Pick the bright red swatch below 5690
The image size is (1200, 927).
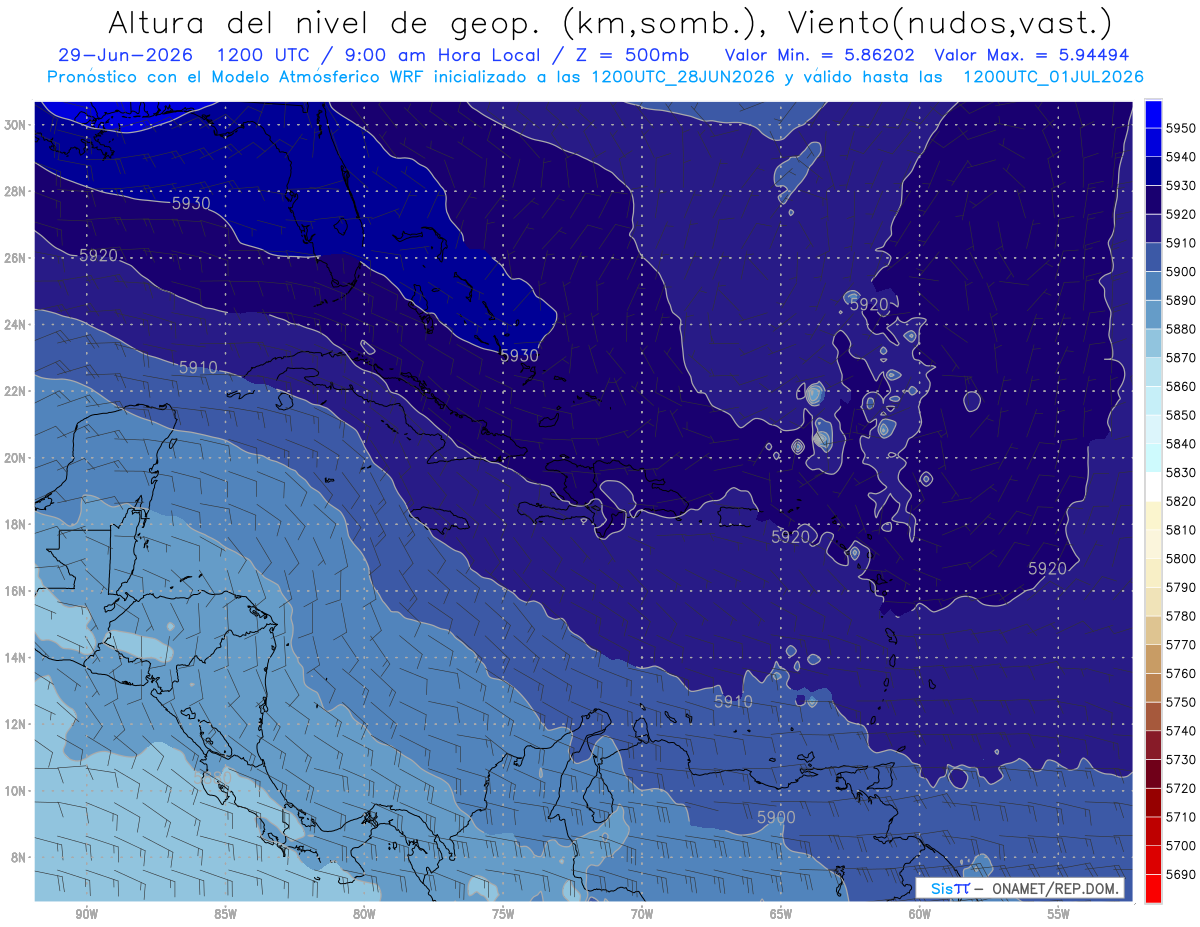point(1153,888)
